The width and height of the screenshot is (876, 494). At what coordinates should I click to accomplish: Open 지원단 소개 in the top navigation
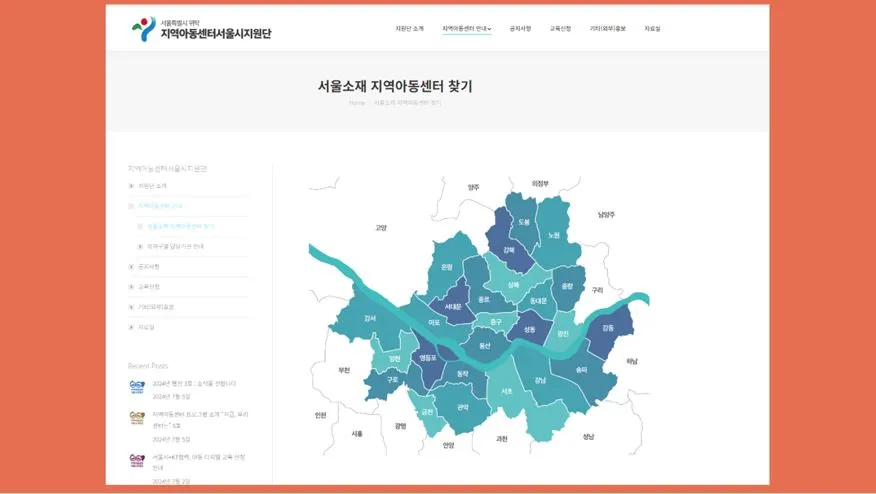(x=410, y=28)
